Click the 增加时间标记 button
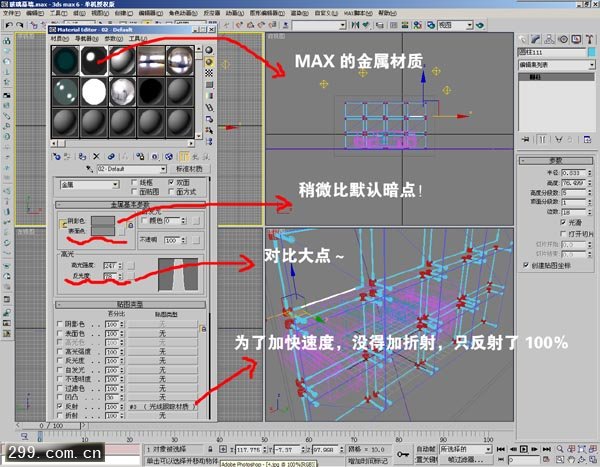Screen dimensions: 600x467 click(367, 461)
